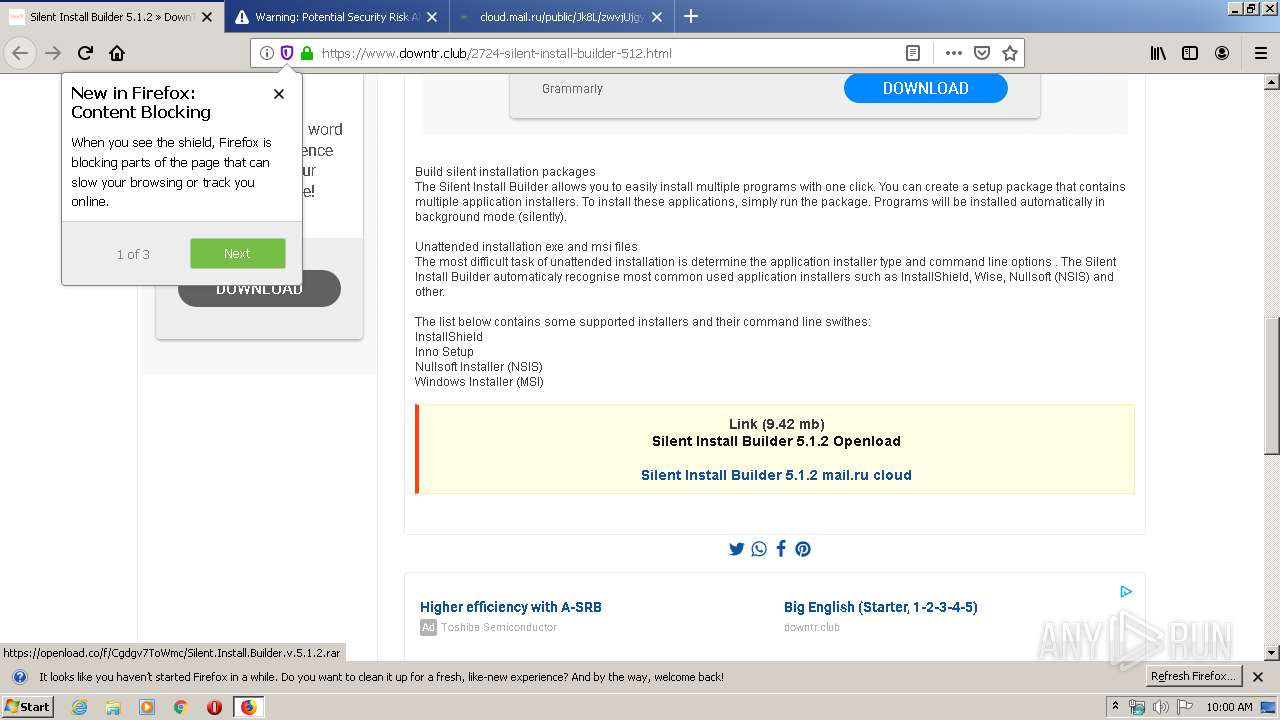Viewport: 1280px width, 720px height.
Task: Open page actions three-dot menu
Action: [954, 53]
